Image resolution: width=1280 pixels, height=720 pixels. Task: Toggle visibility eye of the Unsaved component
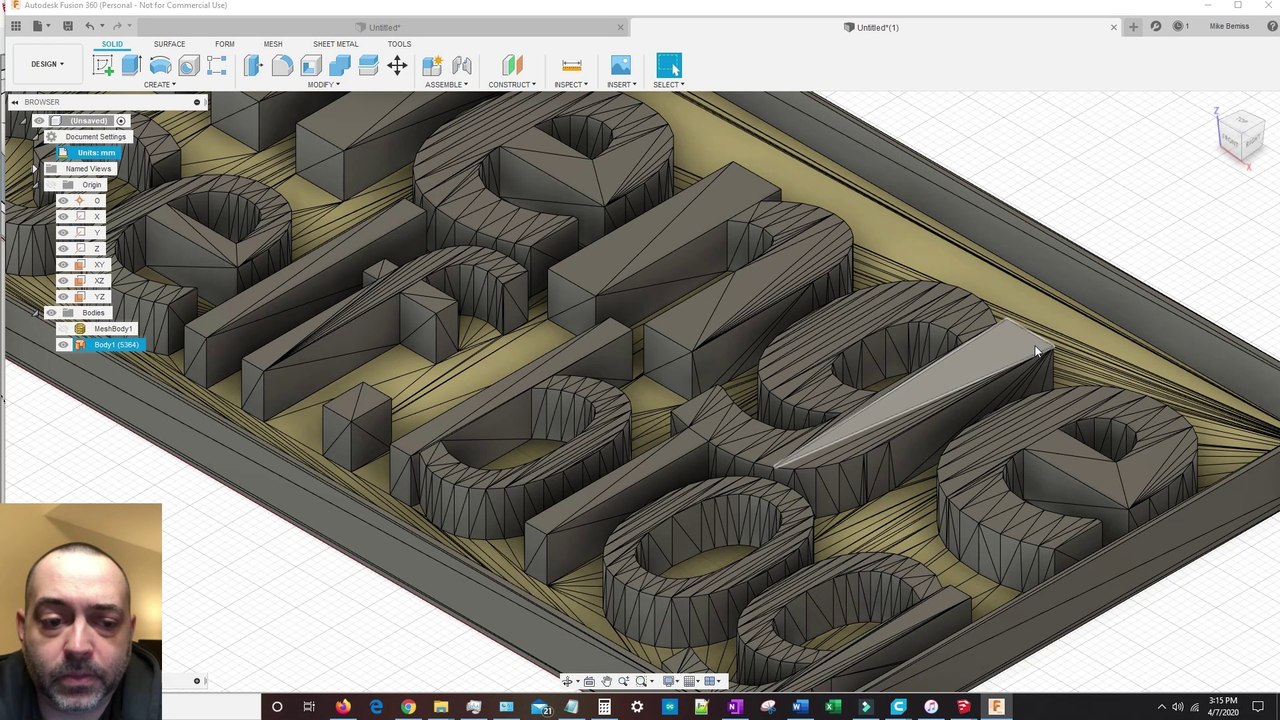[x=39, y=121]
